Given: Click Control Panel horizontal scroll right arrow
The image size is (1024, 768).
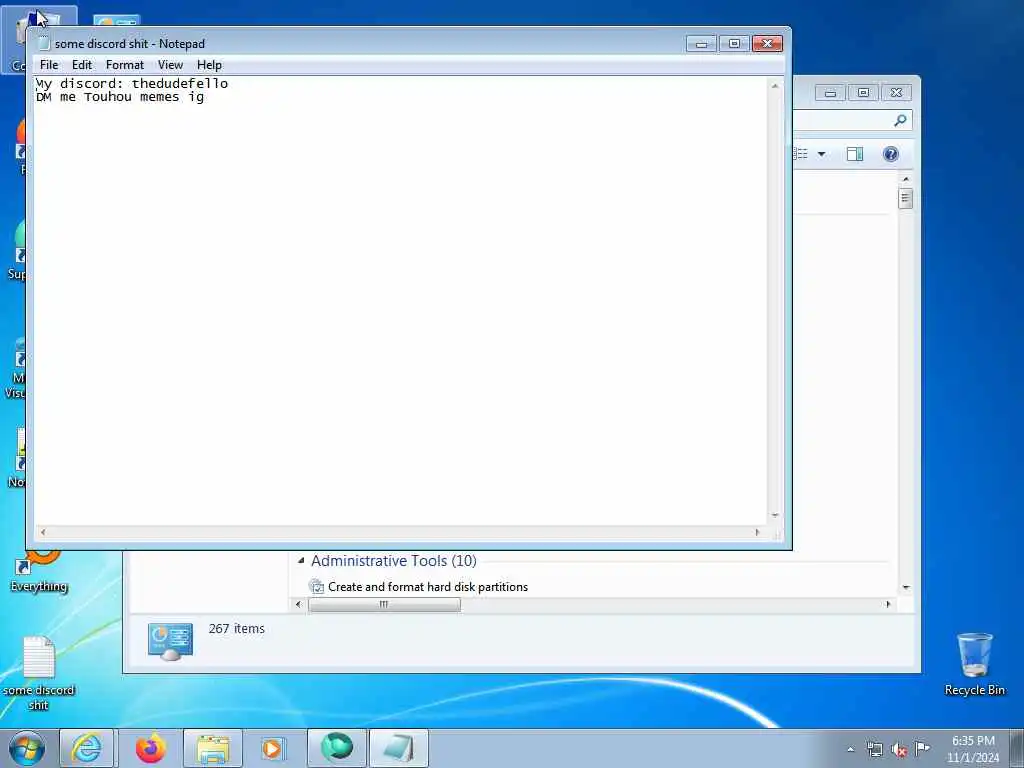Looking at the screenshot, I should [x=888, y=605].
